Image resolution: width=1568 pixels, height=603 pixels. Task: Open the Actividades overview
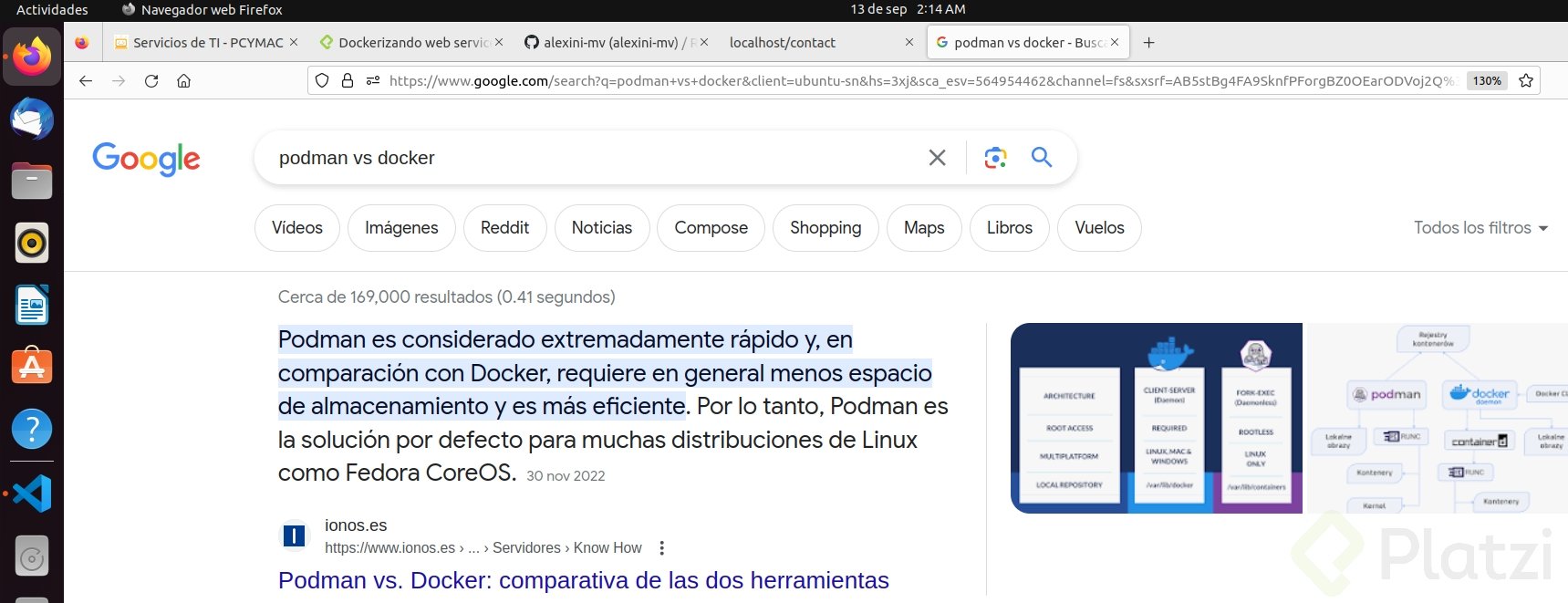[52, 9]
